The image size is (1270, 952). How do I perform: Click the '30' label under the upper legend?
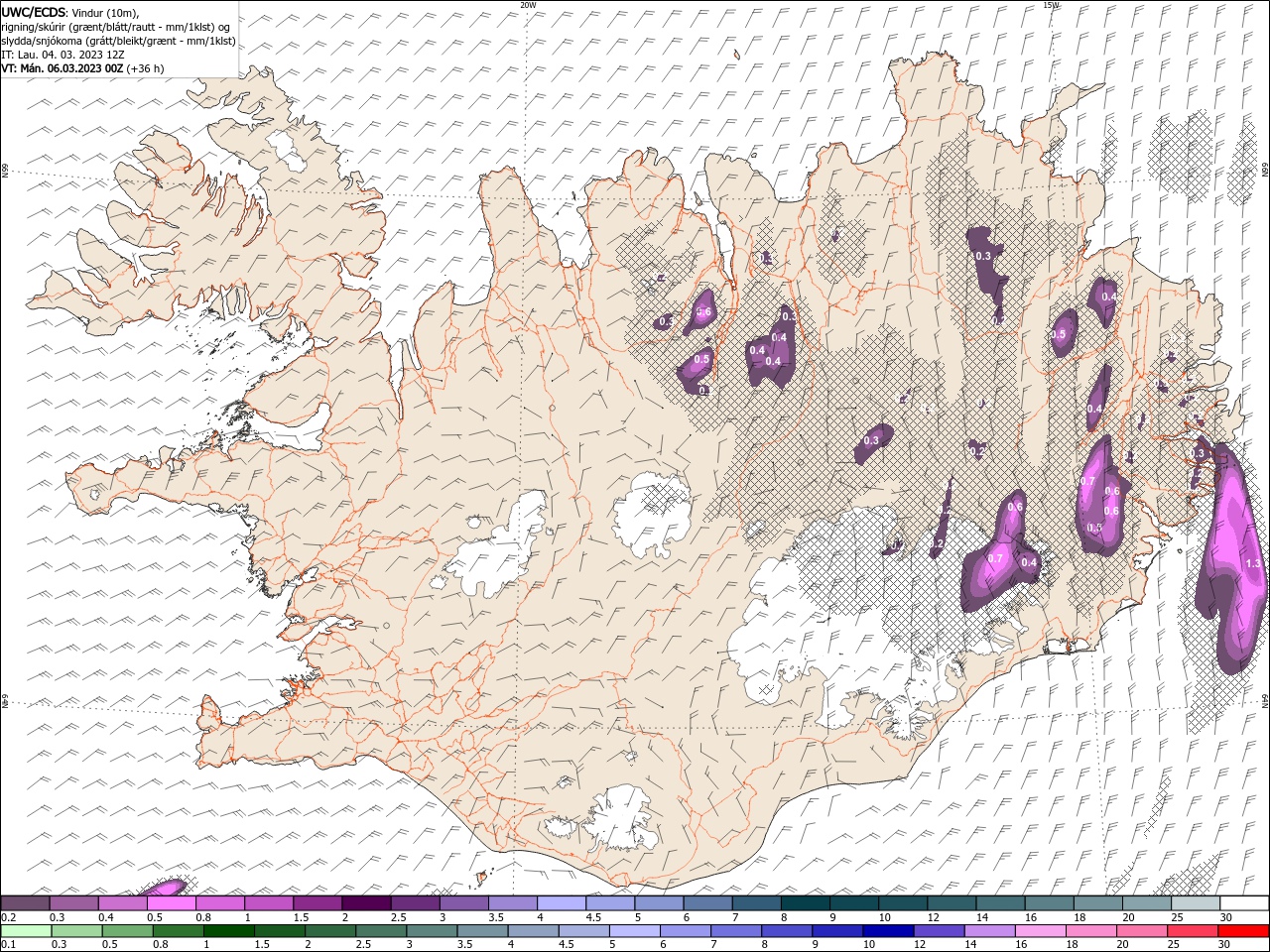coord(1226,917)
